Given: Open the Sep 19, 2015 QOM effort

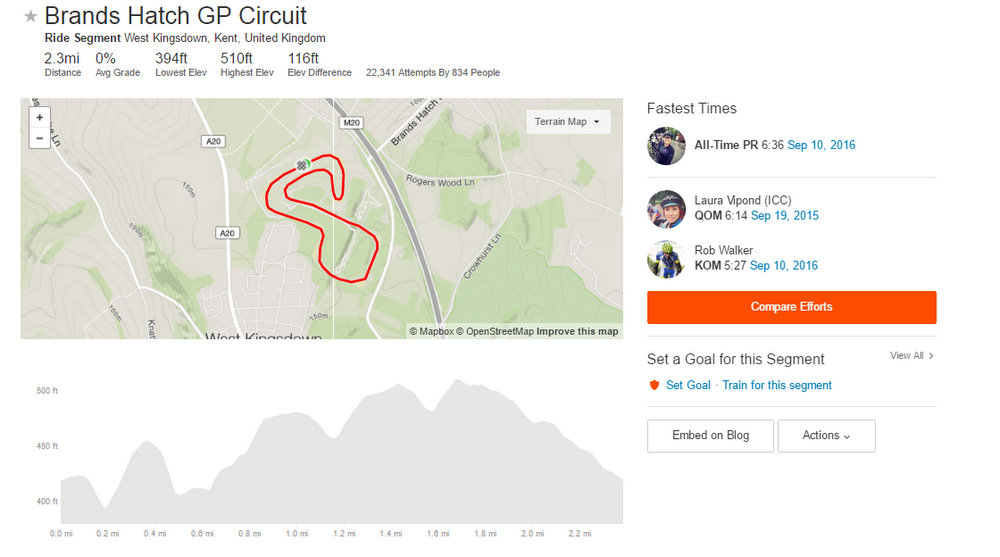Looking at the screenshot, I should 784,216.
